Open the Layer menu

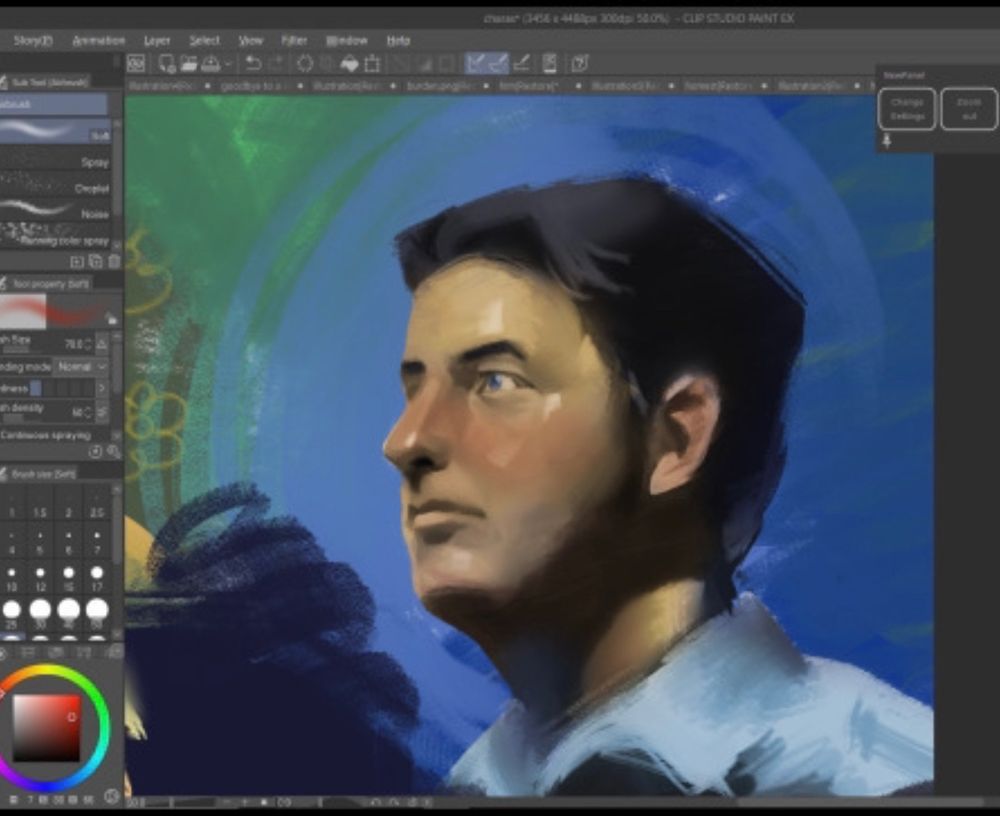tap(156, 41)
